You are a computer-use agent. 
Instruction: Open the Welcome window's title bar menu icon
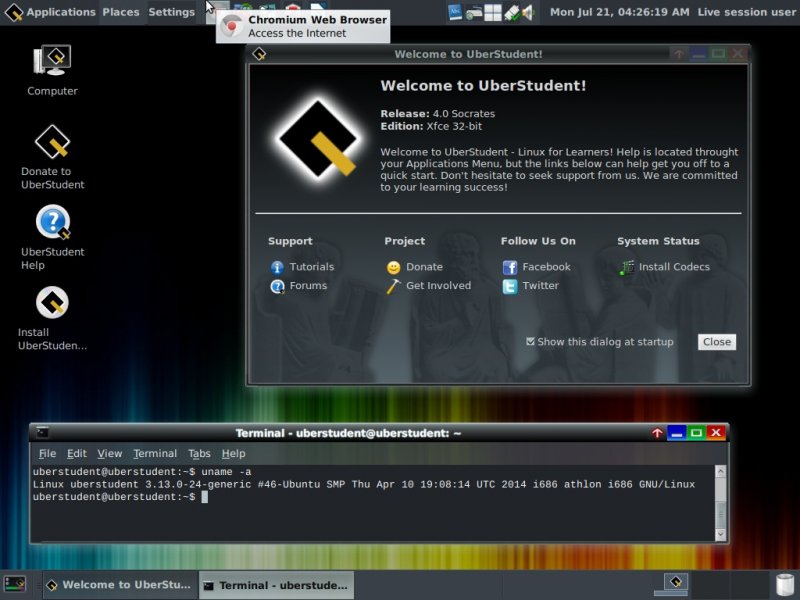[x=259, y=54]
